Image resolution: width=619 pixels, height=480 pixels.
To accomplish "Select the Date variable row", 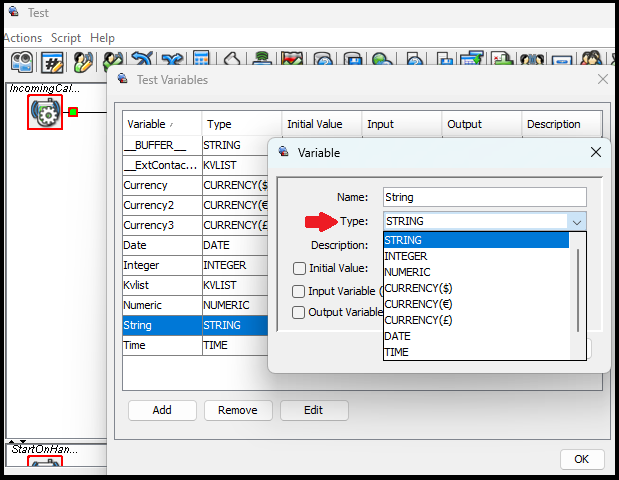I will 195,246.
